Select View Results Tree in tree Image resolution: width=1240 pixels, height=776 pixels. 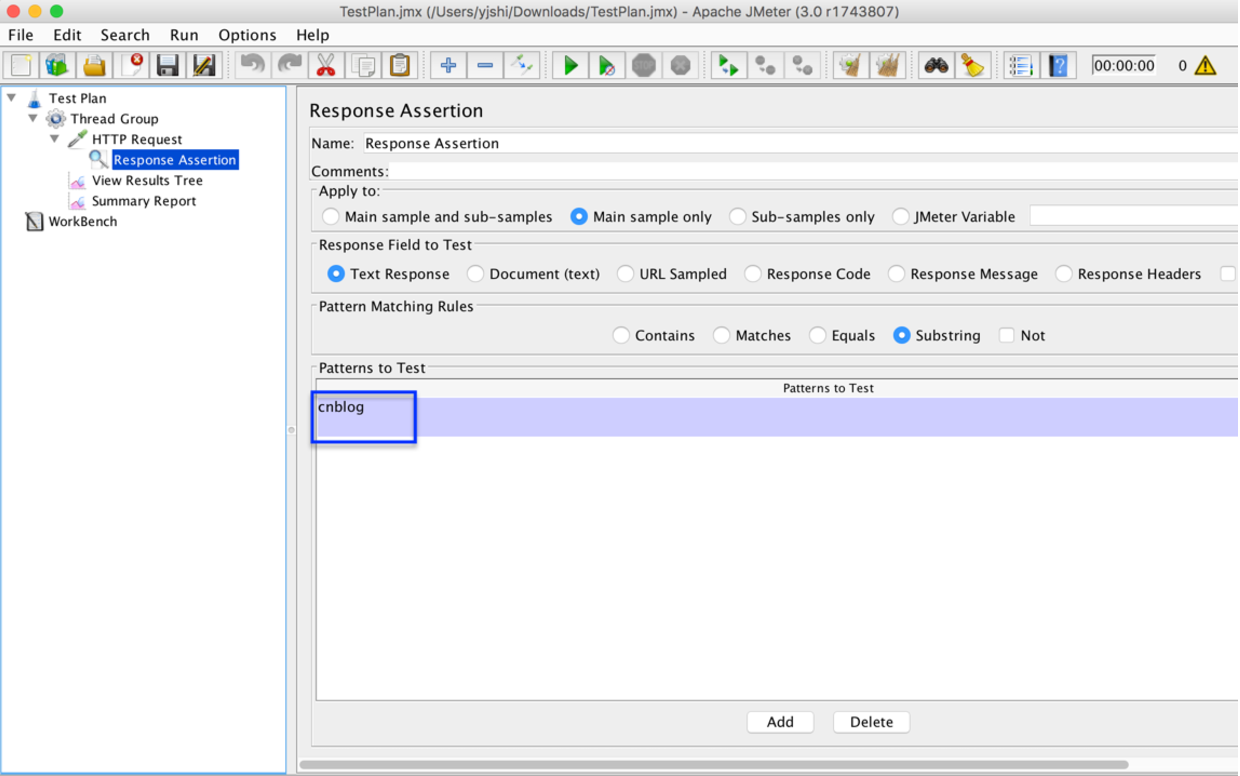pos(147,181)
